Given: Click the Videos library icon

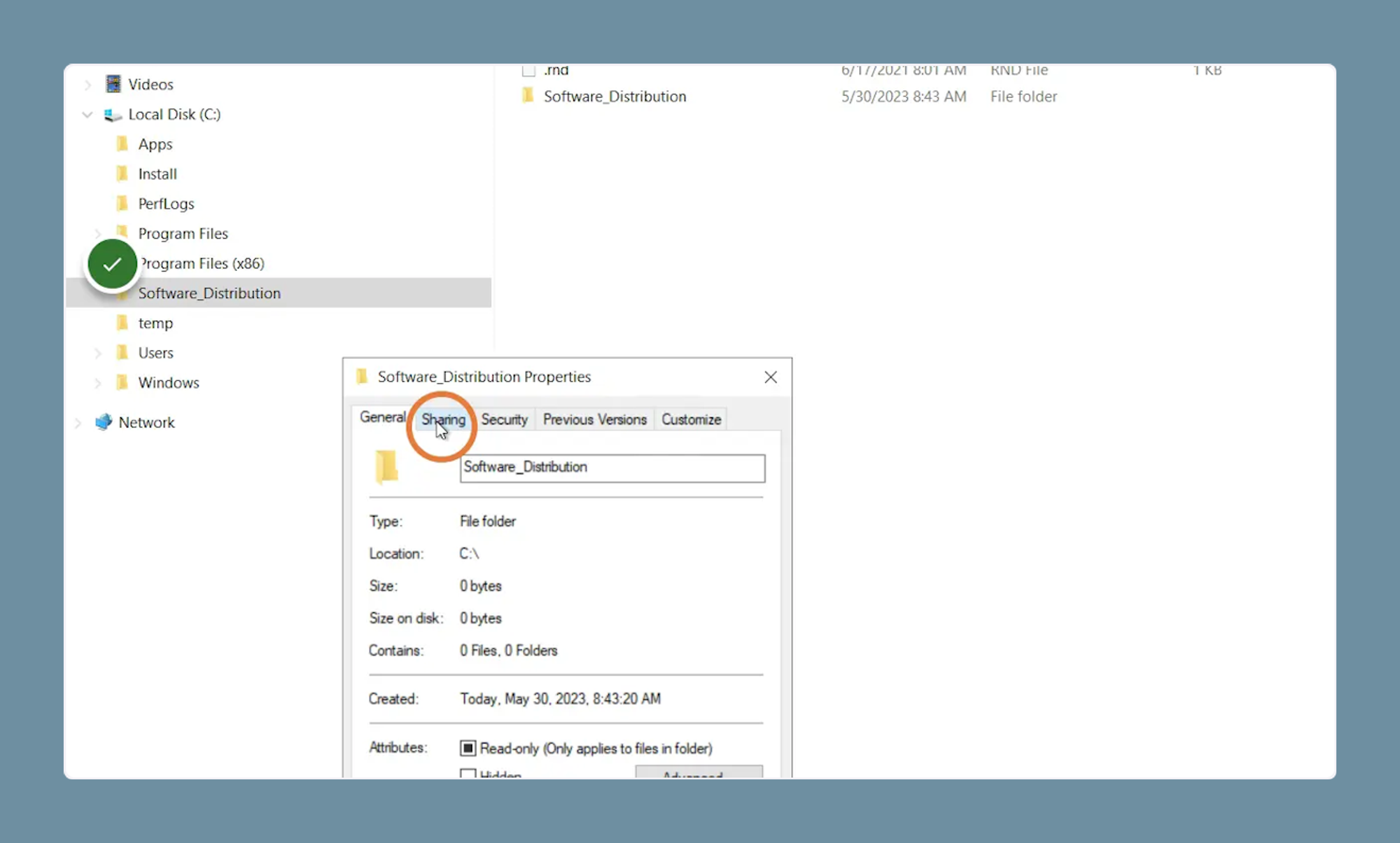Looking at the screenshot, I should pos(113,84).
